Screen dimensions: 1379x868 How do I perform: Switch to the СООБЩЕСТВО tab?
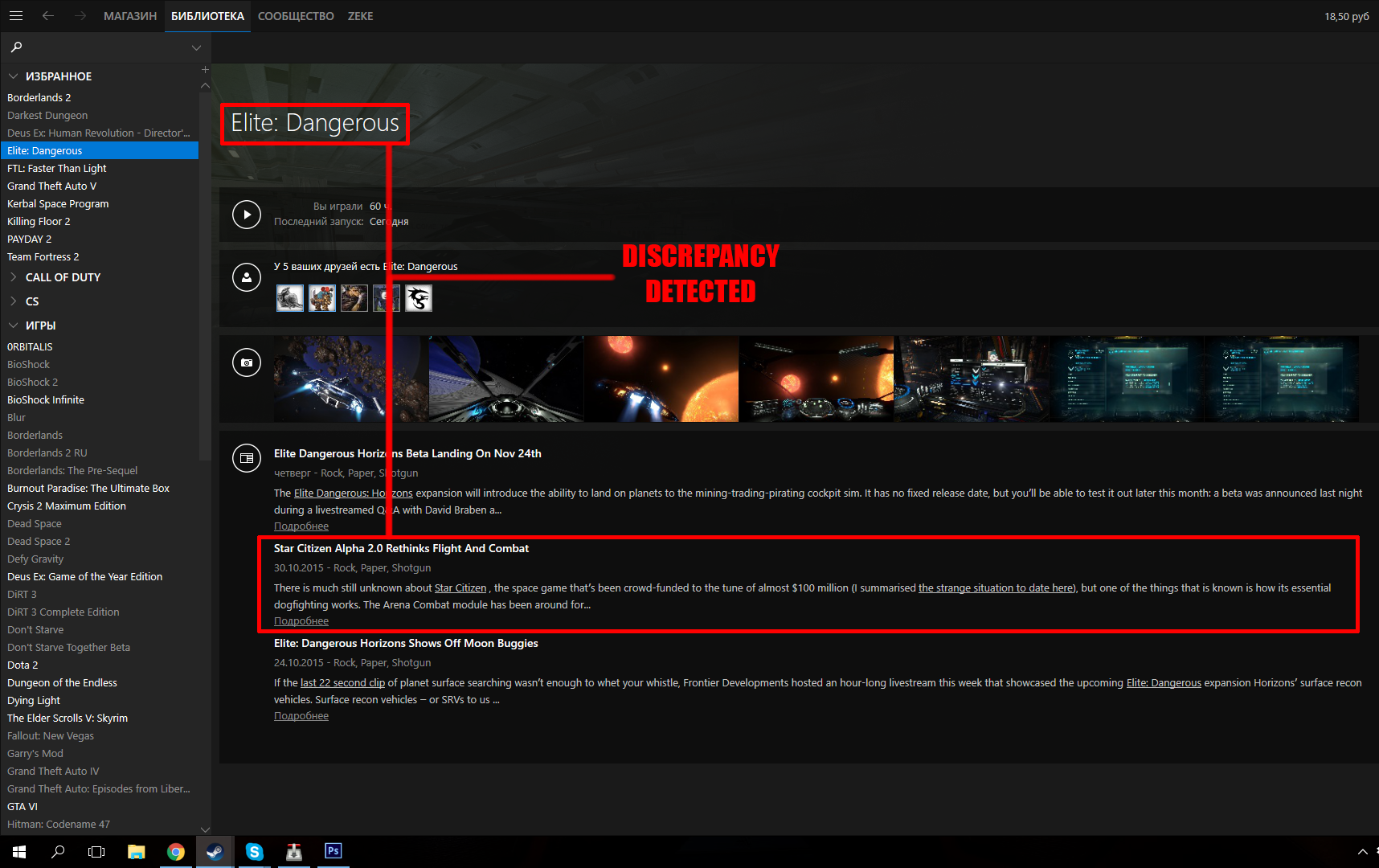tap(296, 16)
